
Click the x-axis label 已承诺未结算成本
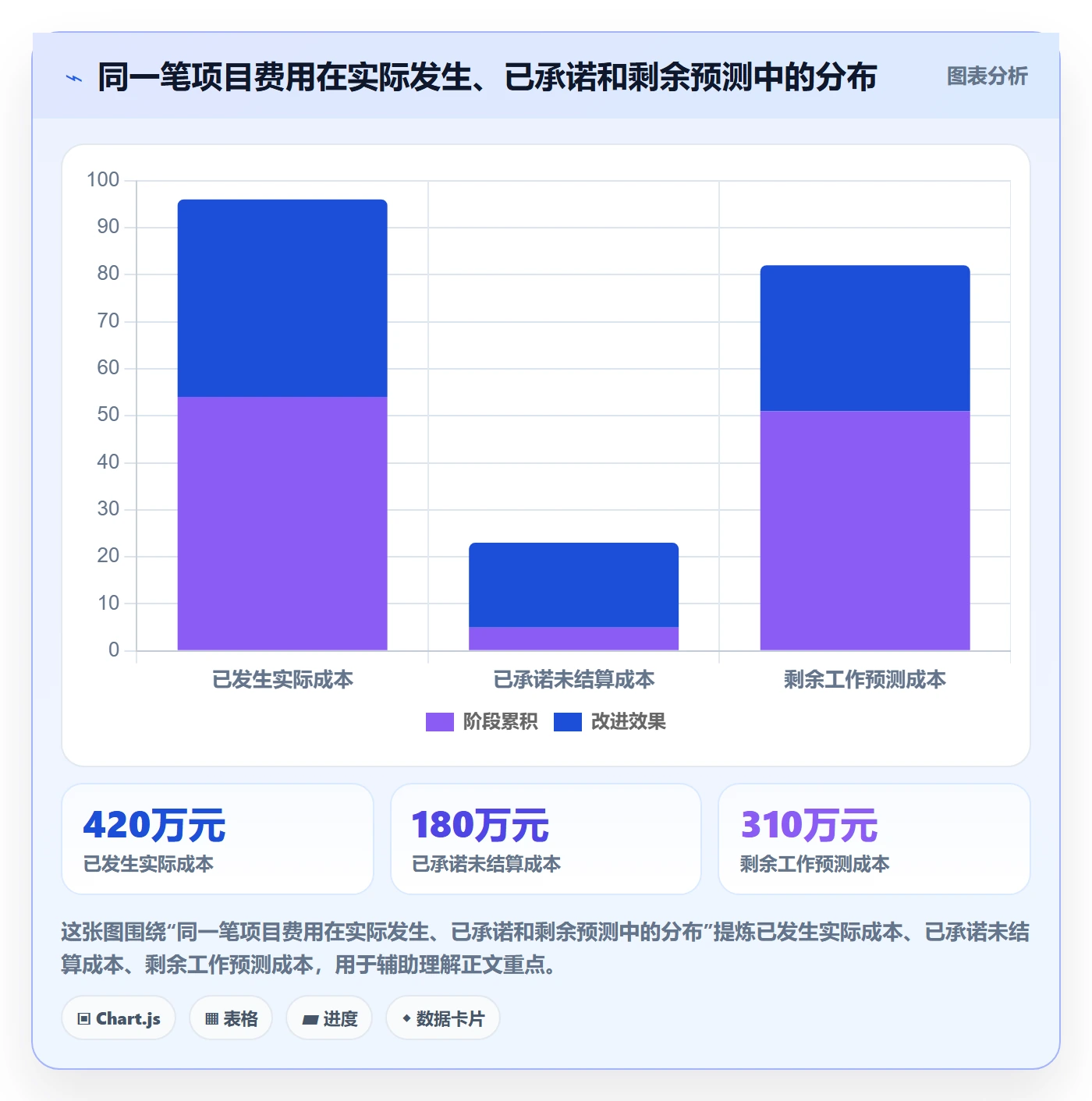[x=573, y=680]
